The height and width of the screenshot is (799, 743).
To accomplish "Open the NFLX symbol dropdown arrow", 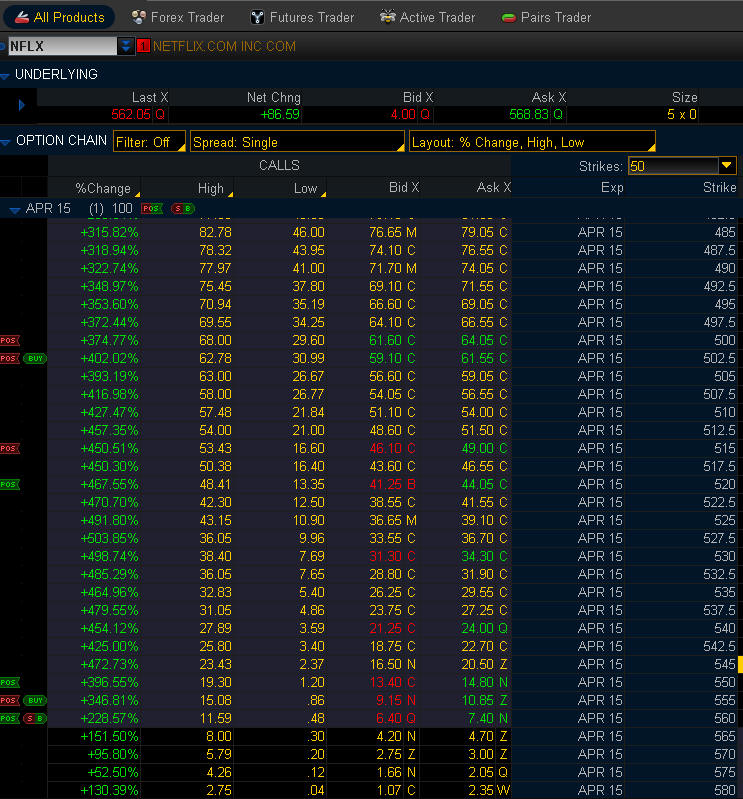I will click(125, 46).
